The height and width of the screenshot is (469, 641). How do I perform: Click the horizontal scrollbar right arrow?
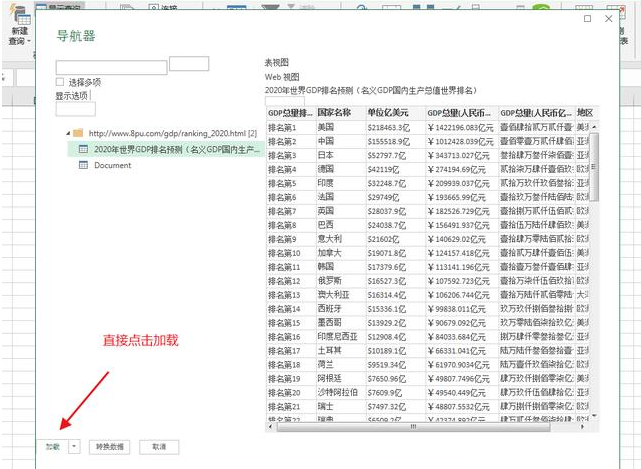[582, 426]
